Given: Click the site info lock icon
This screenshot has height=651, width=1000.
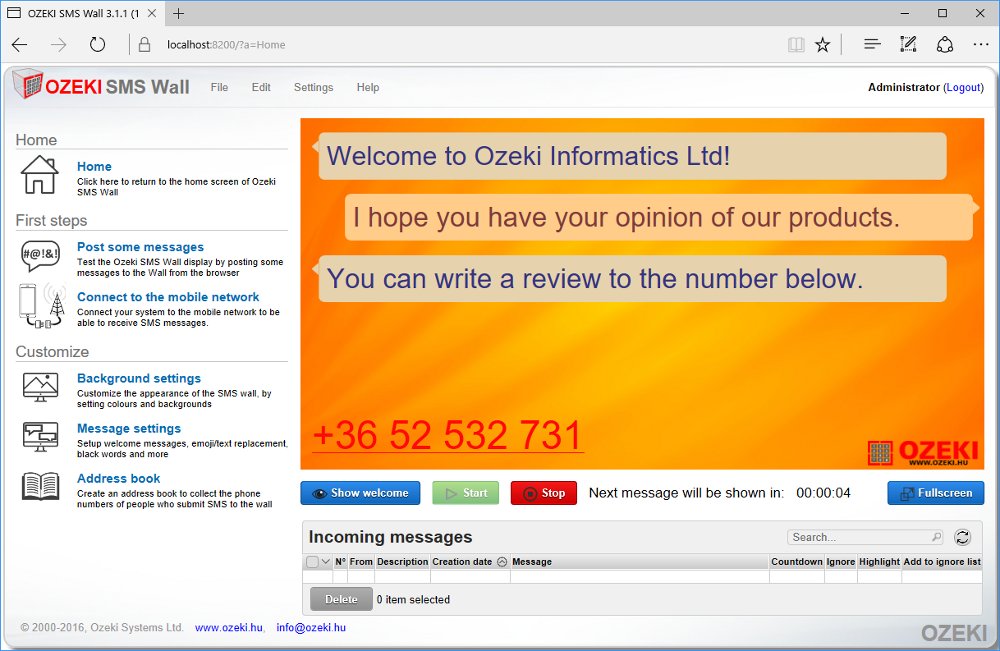Looking at the screenshot, I should [145, 45].
